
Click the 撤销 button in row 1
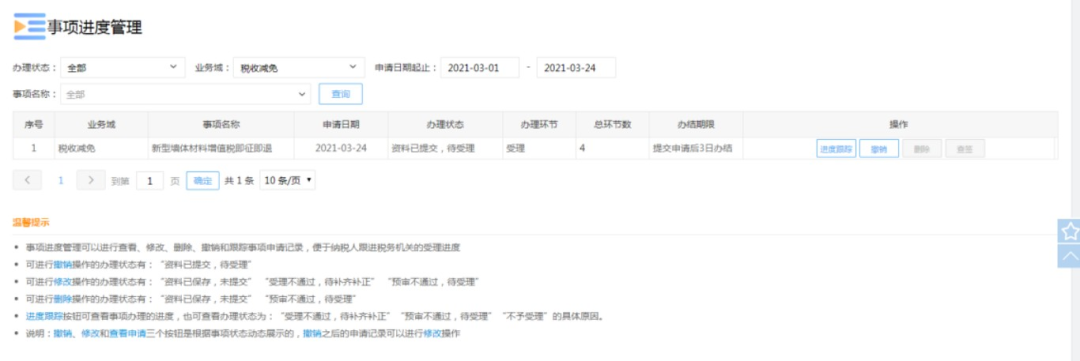tap(879, 149)
